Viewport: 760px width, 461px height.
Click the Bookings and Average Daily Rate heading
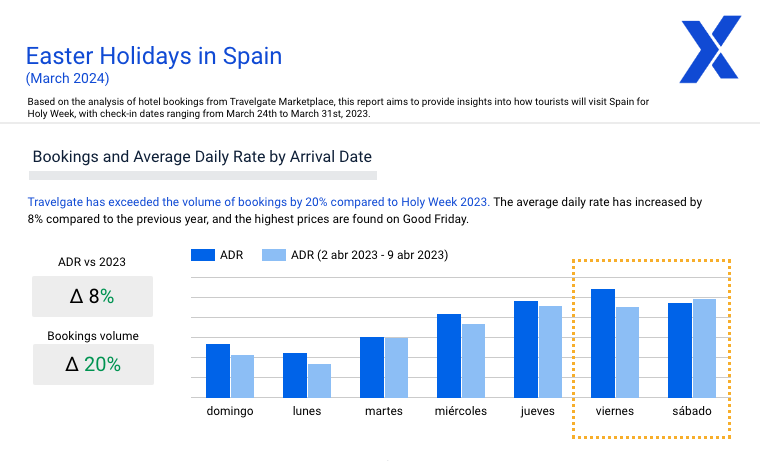tap(202, 157)
